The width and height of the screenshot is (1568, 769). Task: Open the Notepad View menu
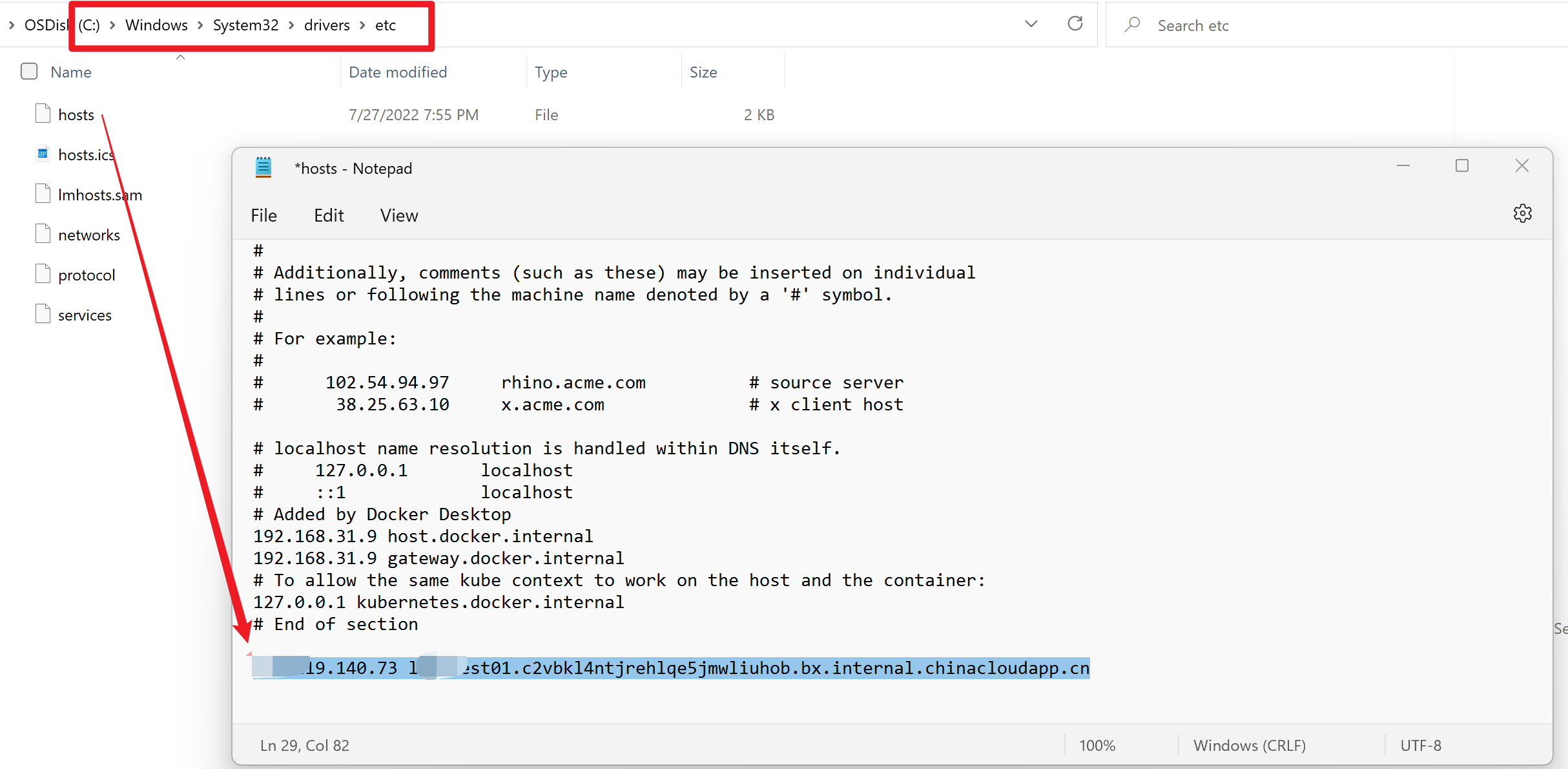398,215
